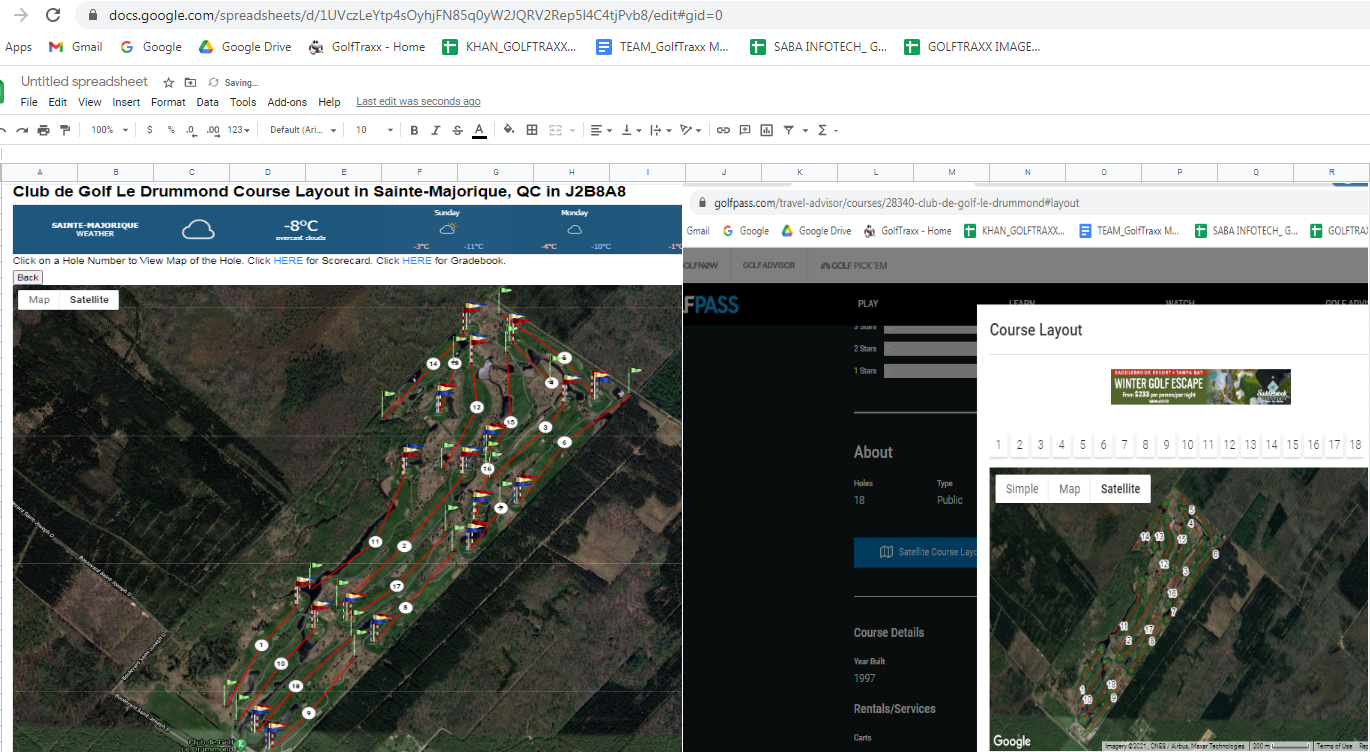
Task: Open the Add-ons menu
Action: click(288, 102)
